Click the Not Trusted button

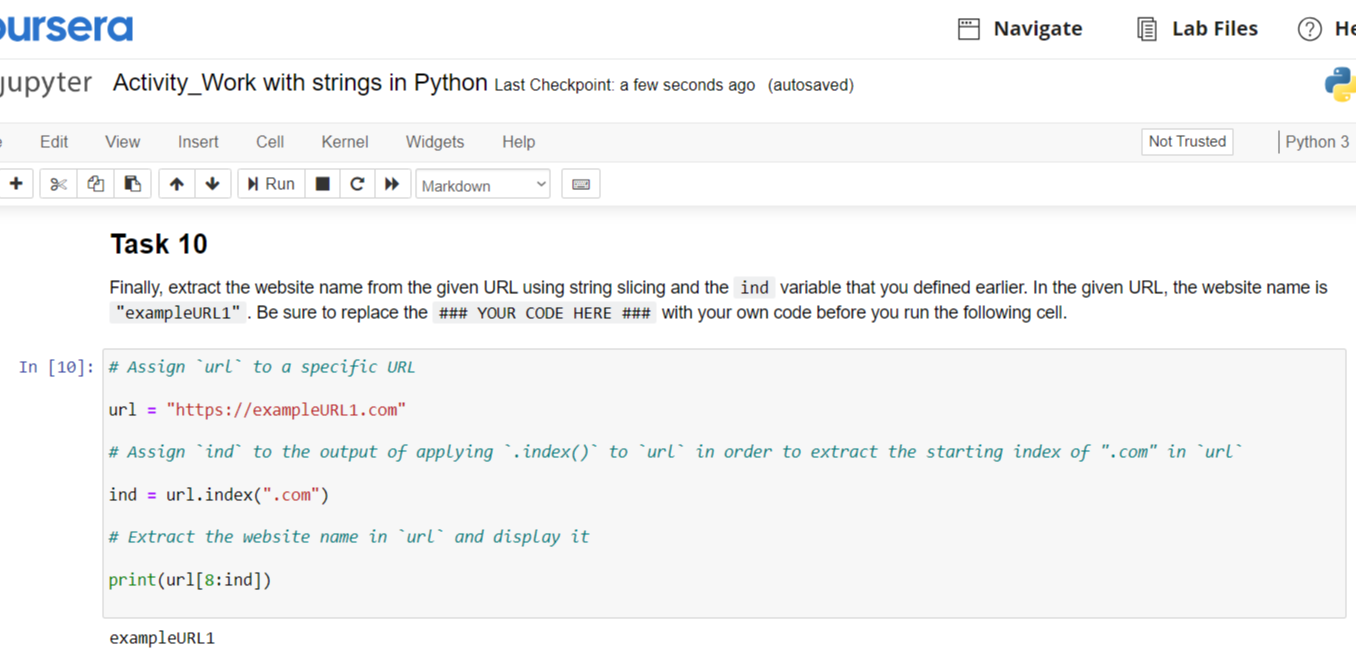(1187, 142)
